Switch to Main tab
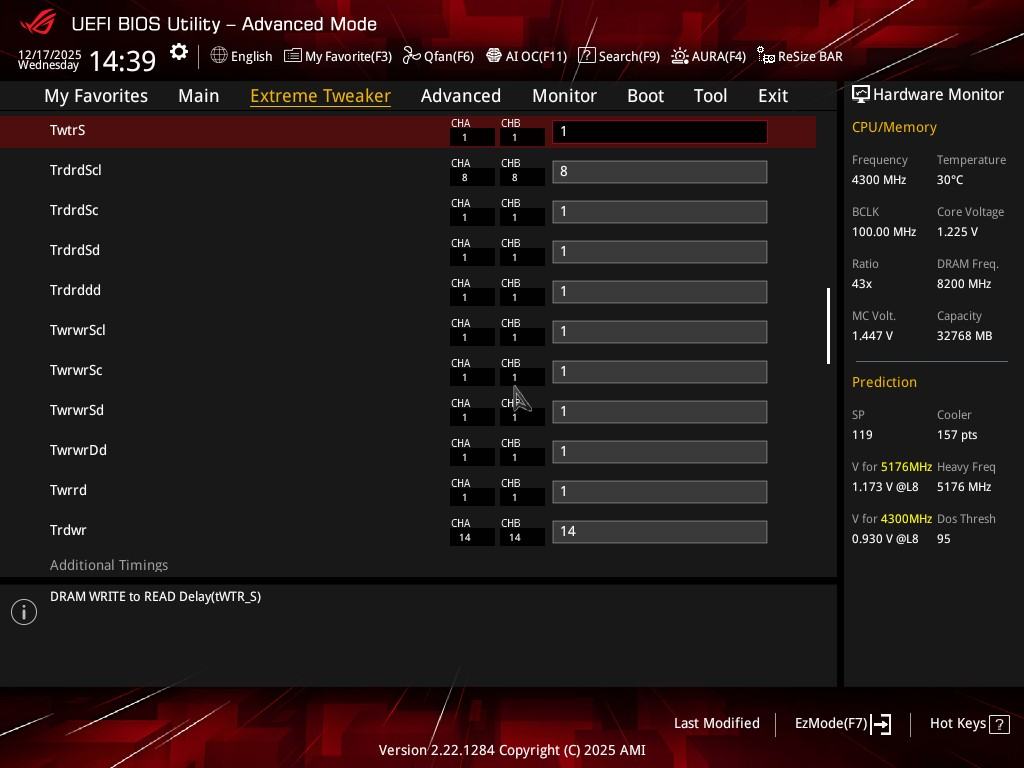Screen dimensions: 1024x768 coord(199,96)
